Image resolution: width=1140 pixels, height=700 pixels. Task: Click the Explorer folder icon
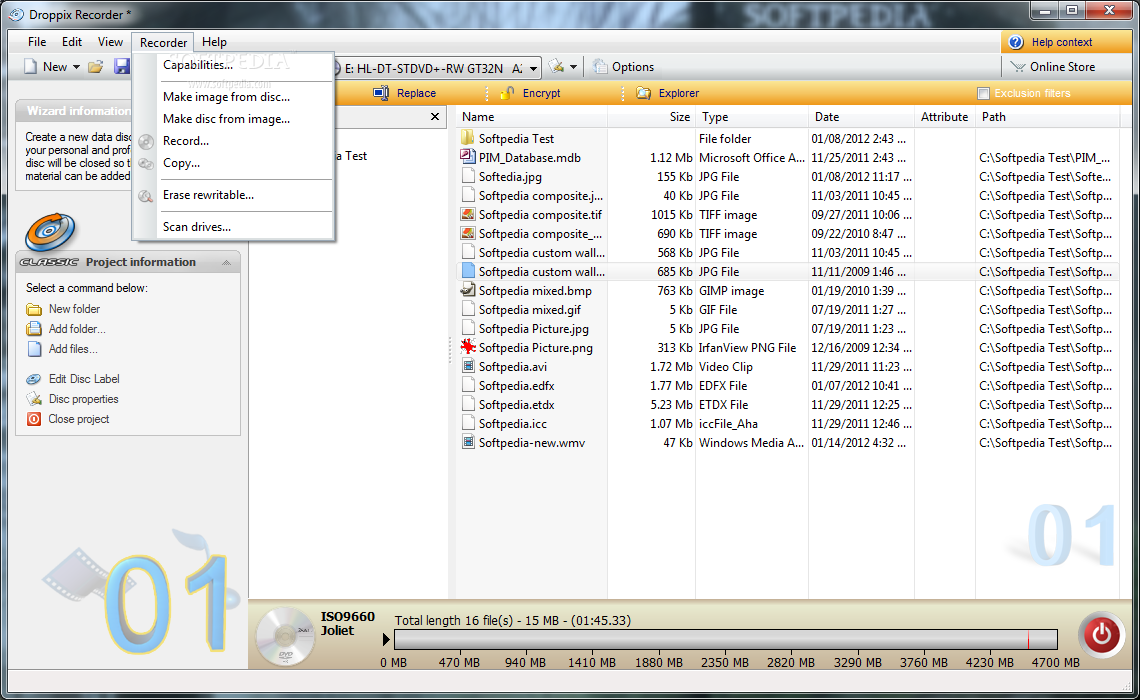pos(643,93)
